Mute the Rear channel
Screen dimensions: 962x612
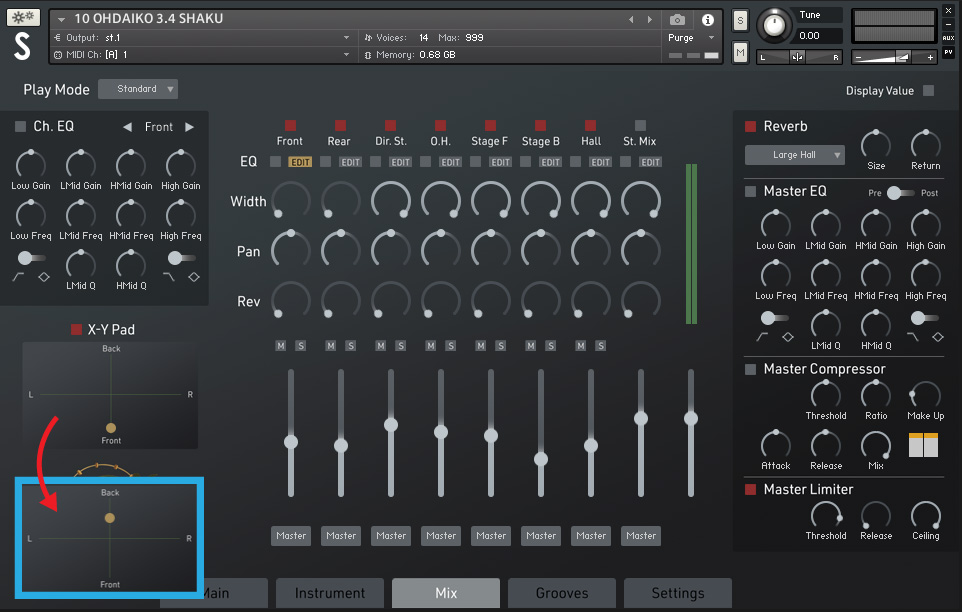[331, 346]
